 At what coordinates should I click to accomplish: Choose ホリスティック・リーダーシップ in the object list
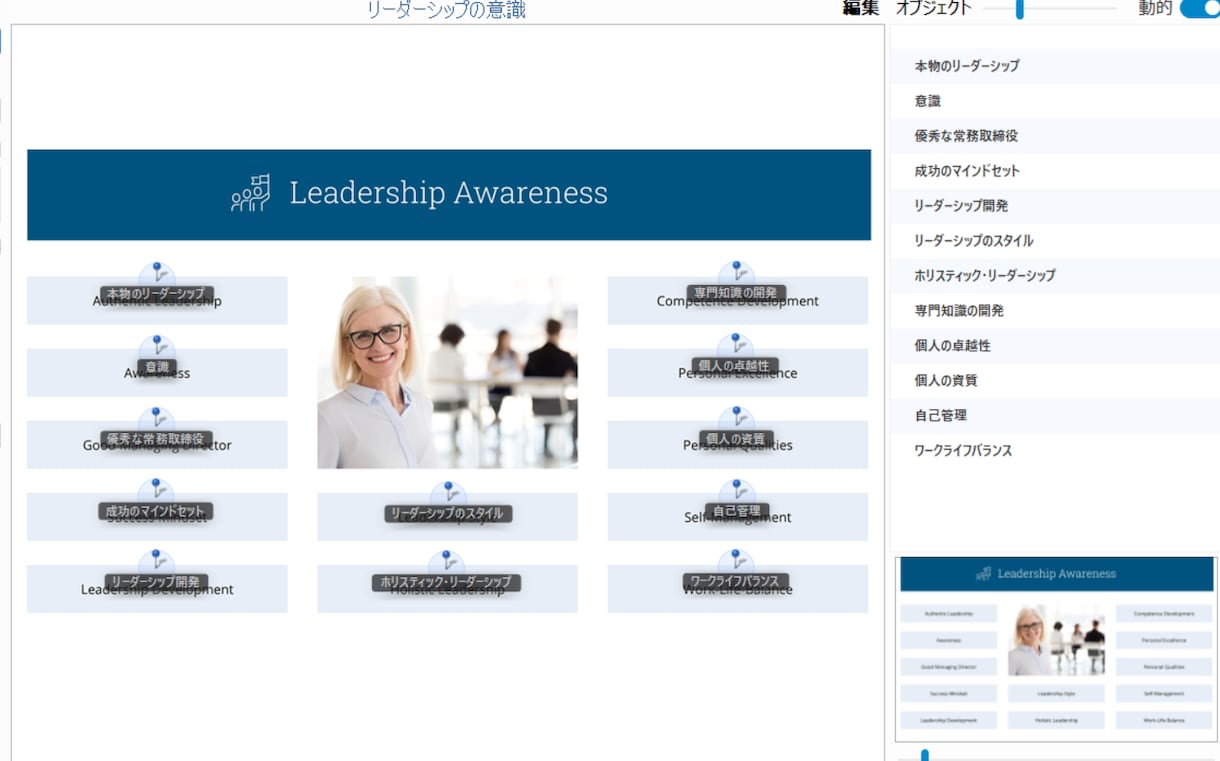(1055, 276)
